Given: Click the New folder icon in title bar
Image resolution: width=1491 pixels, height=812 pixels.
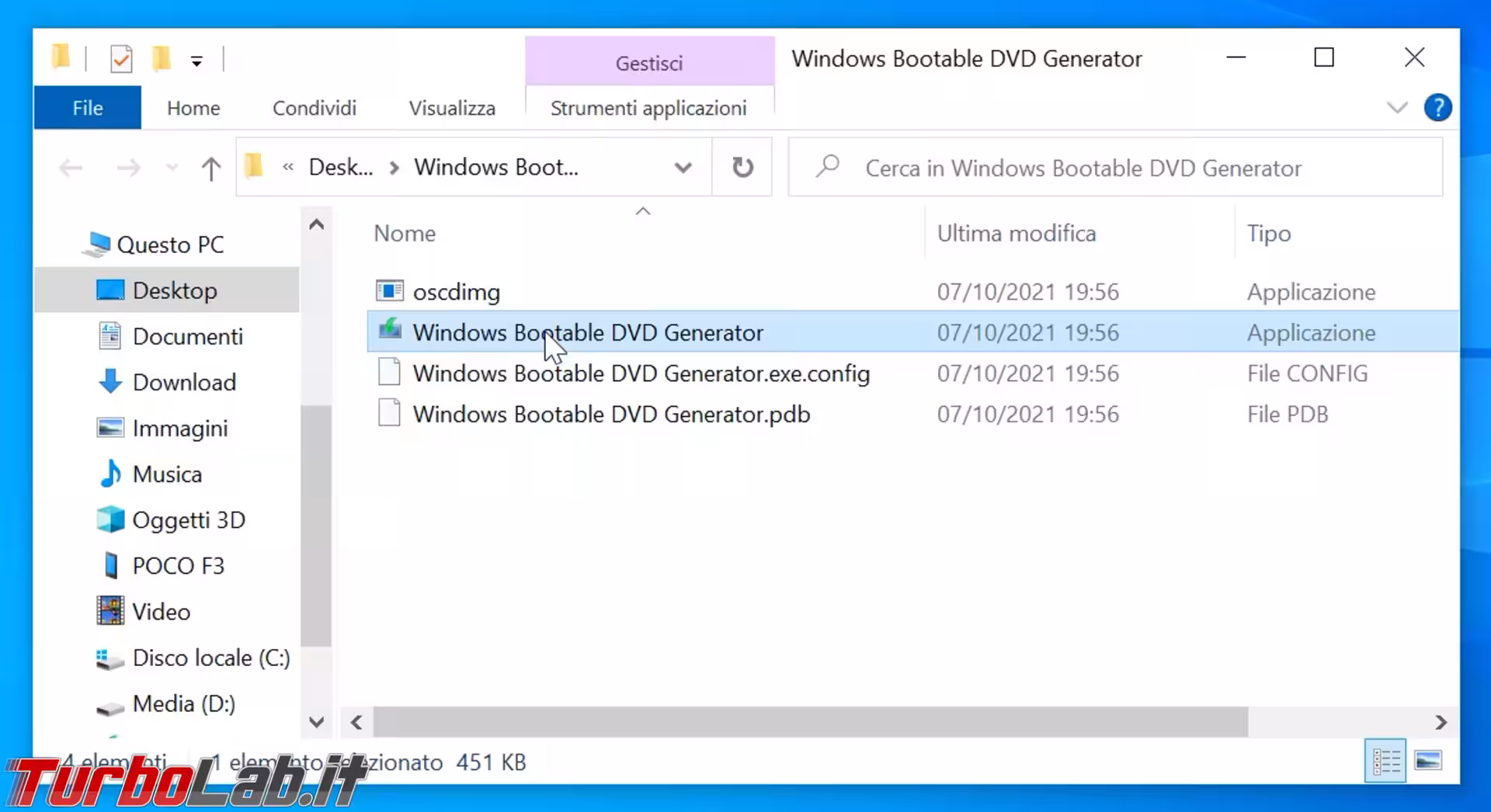Looking at the screenshot, I should tap(161, 59).
